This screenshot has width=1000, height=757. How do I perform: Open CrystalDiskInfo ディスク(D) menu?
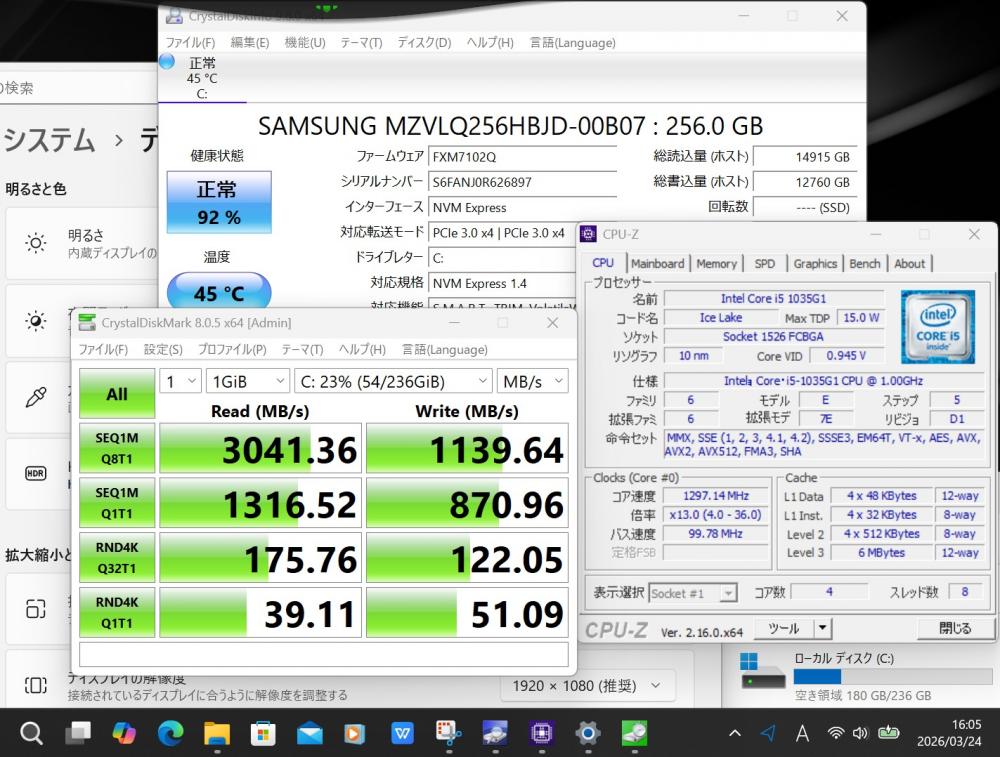tap(424, 43)
